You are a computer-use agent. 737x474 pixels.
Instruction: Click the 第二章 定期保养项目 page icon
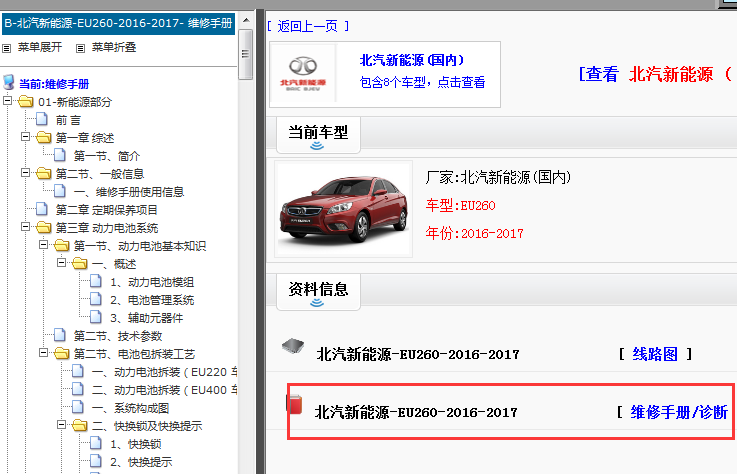[42, 209]
